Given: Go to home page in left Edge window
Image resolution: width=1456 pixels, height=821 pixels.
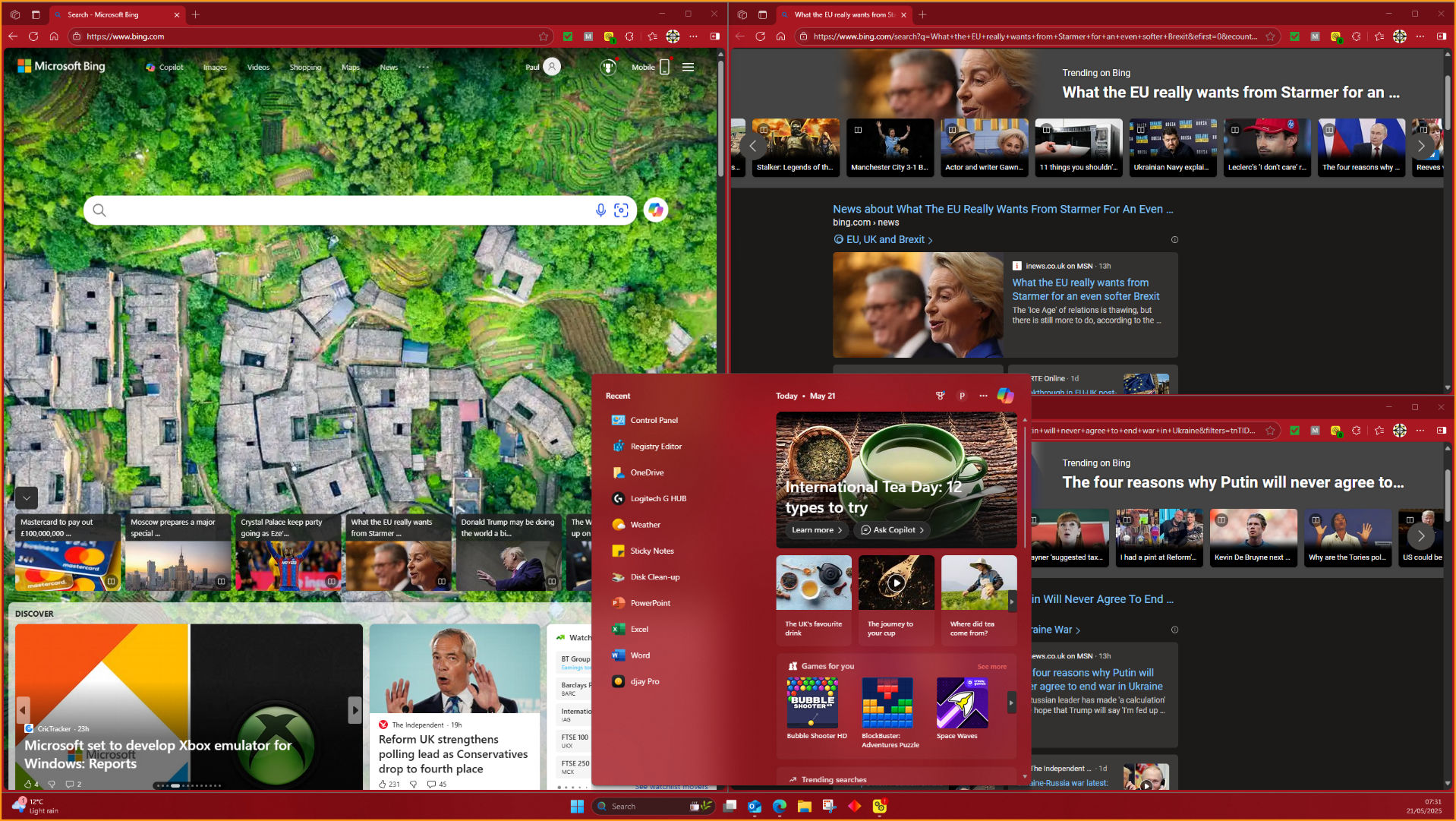Looking at the screenshot, I should coord(54,36).
